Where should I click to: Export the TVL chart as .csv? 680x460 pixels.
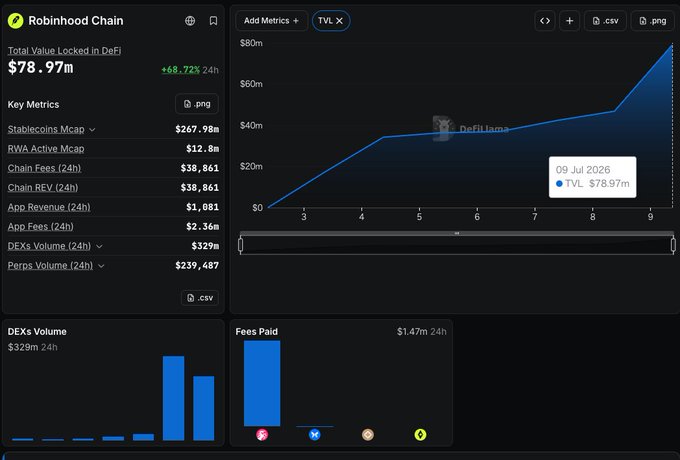pos(605,20)
